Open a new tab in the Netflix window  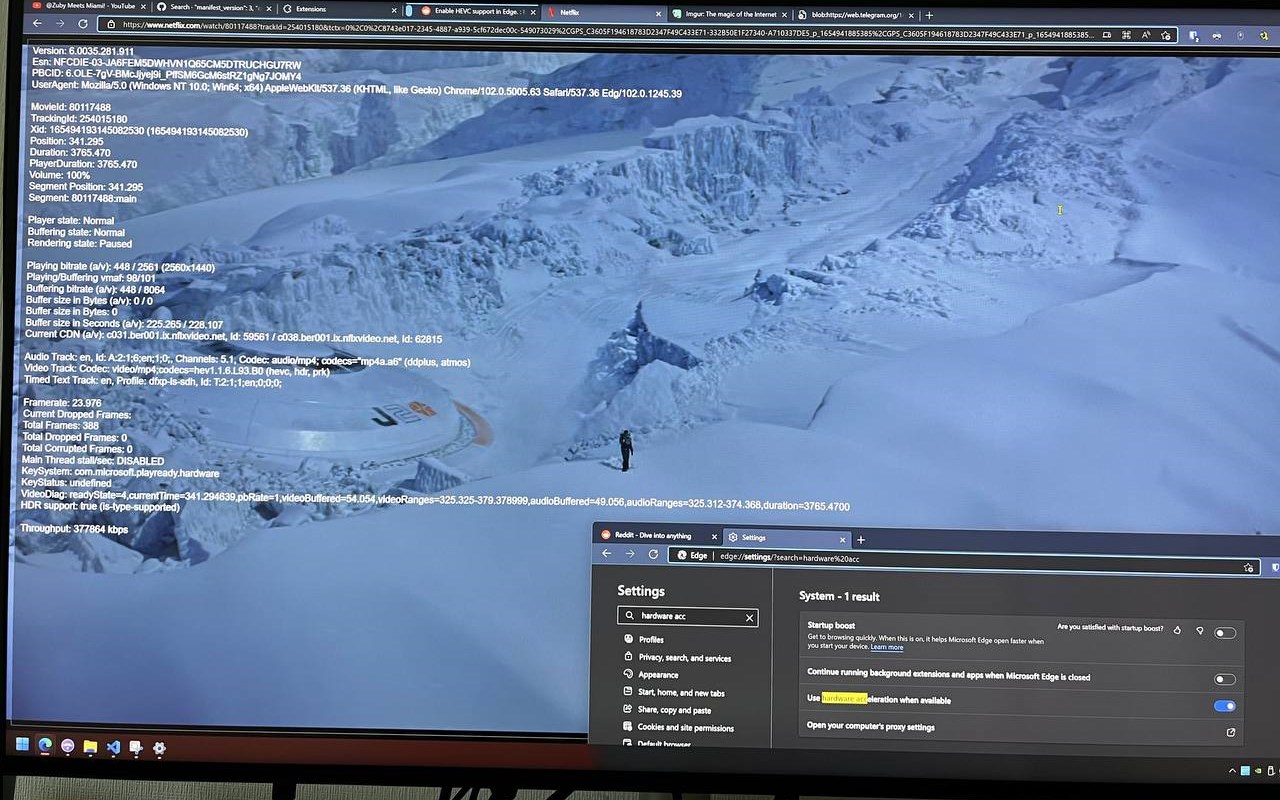930,15
